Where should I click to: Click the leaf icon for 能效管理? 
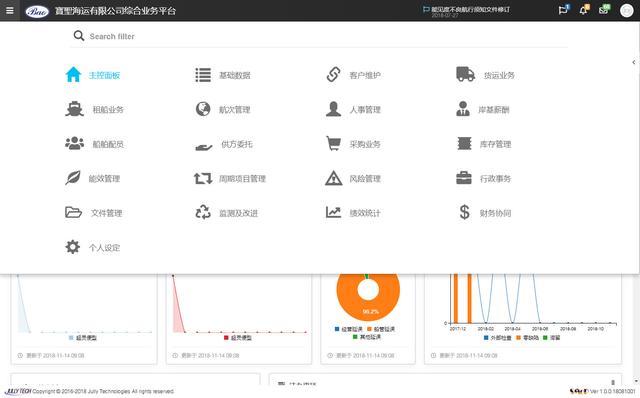[x=73, y=178]
